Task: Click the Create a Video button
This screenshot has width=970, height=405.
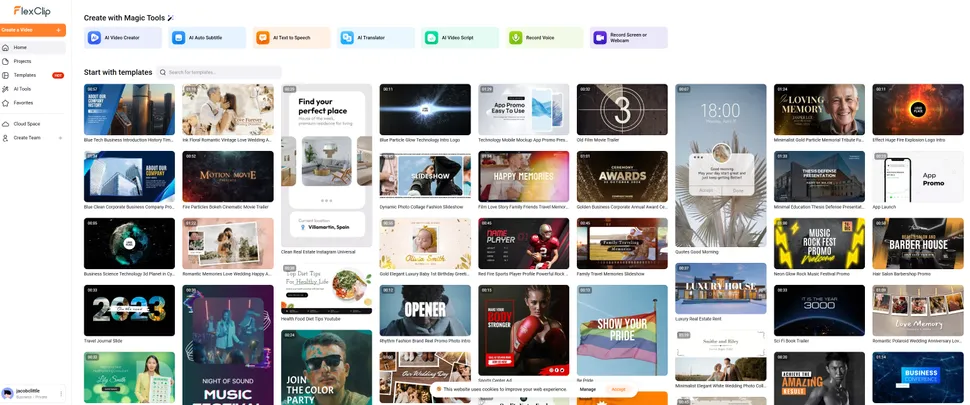Action: coord(30,31)
